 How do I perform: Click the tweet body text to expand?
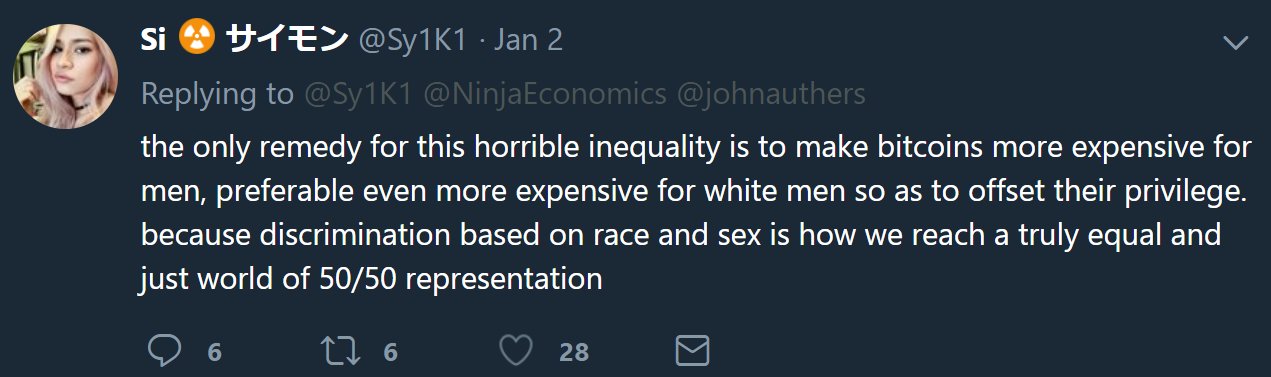(x=696, y=212)
